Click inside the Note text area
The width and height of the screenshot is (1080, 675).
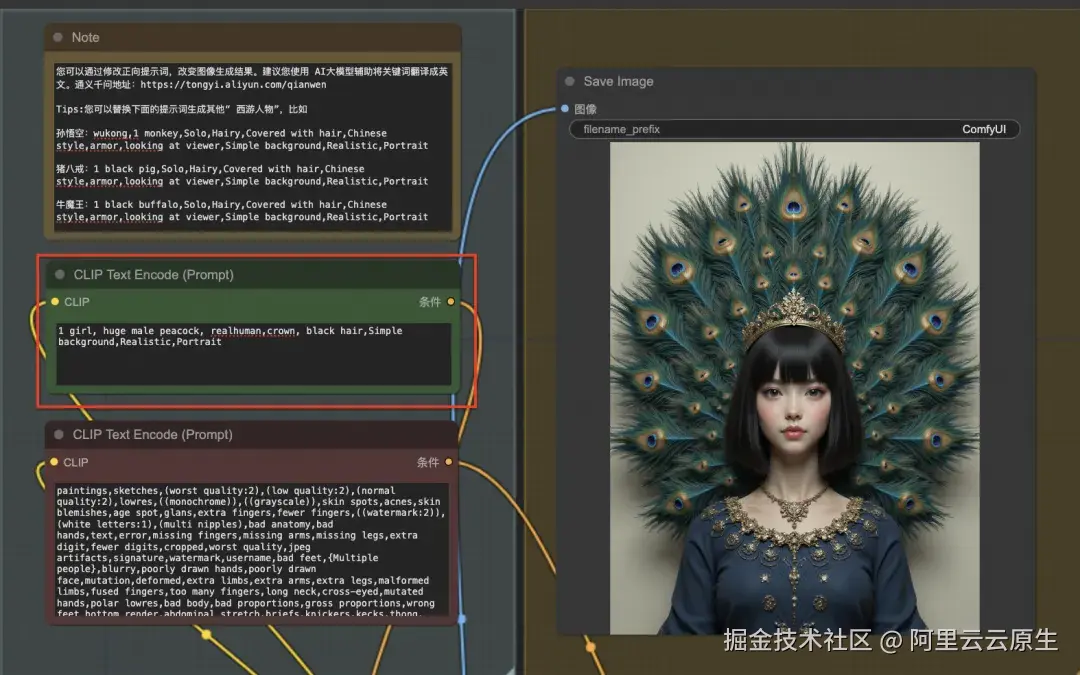coord(252,147)
